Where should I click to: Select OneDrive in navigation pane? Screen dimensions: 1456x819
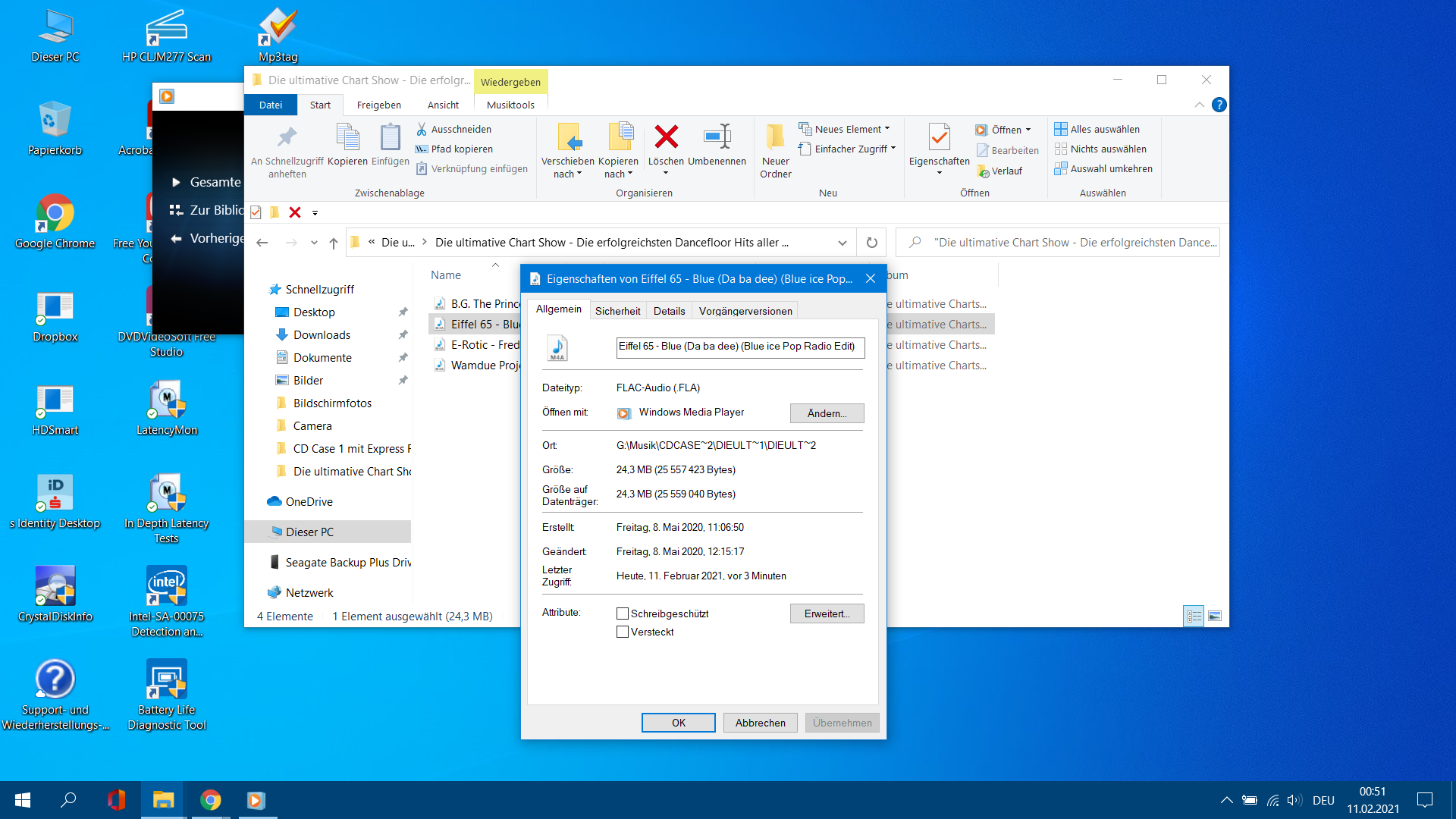coord(309,502)
